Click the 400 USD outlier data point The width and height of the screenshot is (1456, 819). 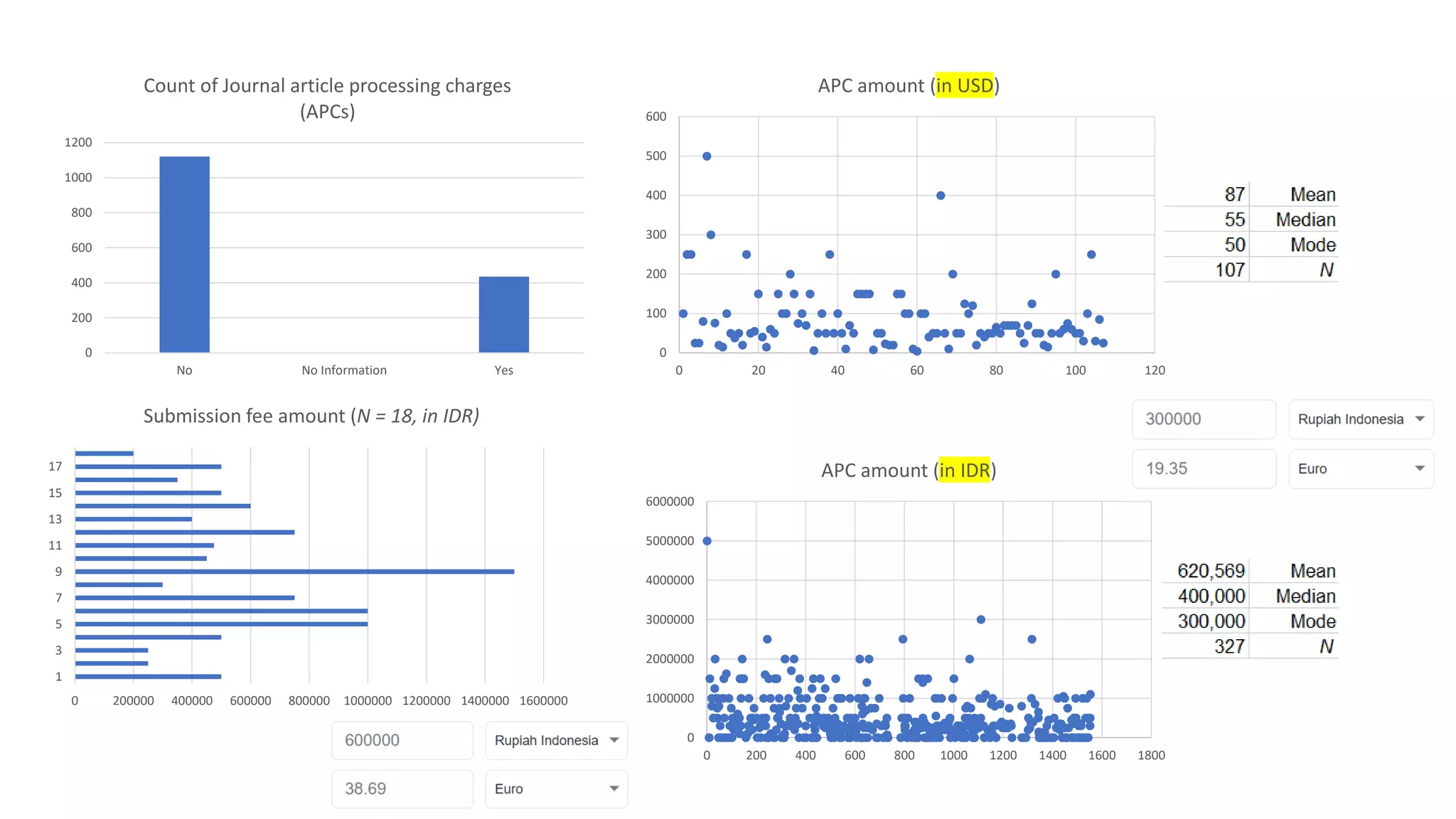tap(941, 196)
